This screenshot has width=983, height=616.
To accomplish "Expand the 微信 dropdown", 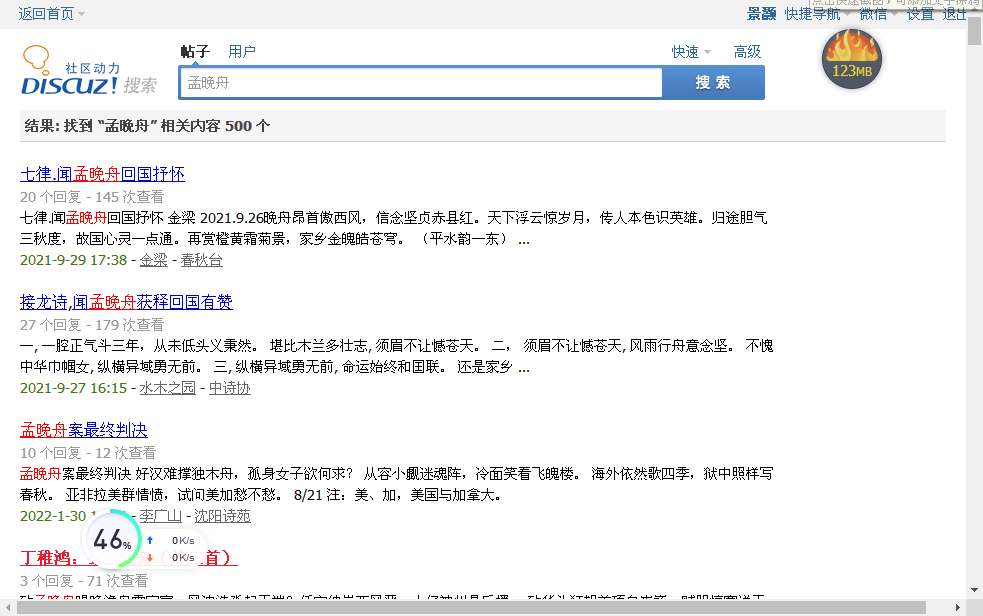I will pyautogui.click(x=878, y=14).
